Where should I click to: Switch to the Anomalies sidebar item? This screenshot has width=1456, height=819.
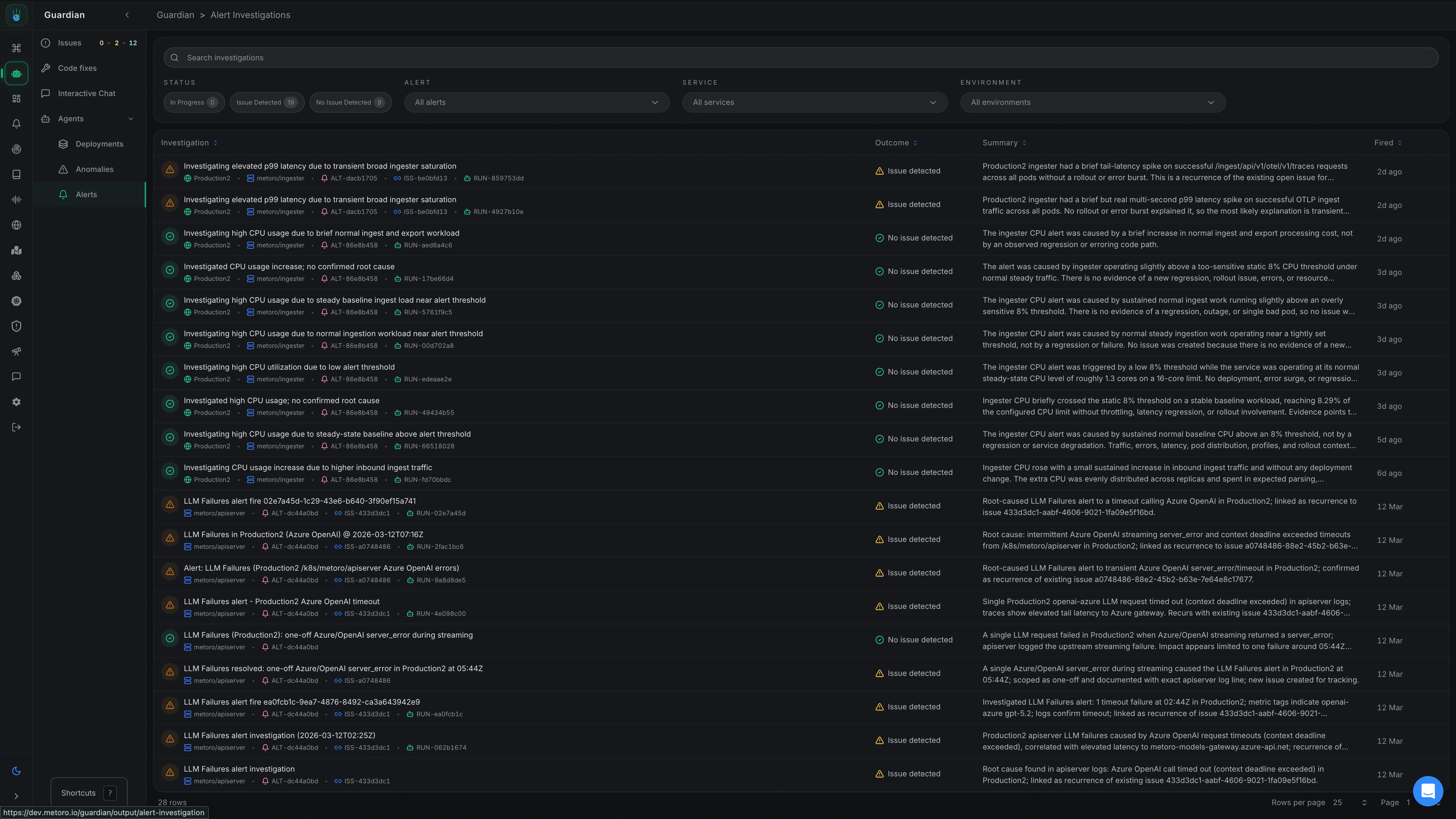[x=95, y=169]
